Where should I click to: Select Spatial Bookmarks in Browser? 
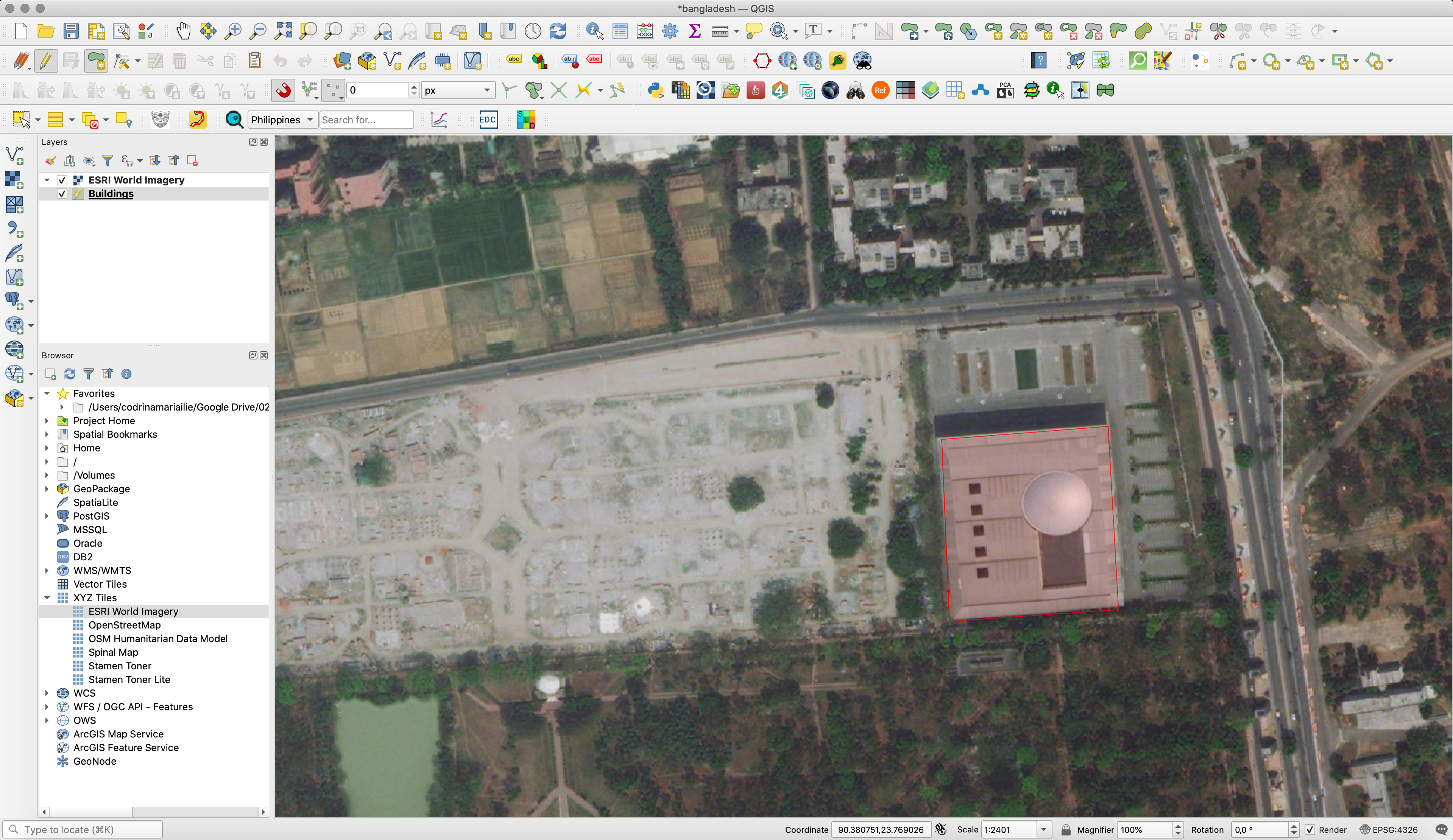(115, 434)
